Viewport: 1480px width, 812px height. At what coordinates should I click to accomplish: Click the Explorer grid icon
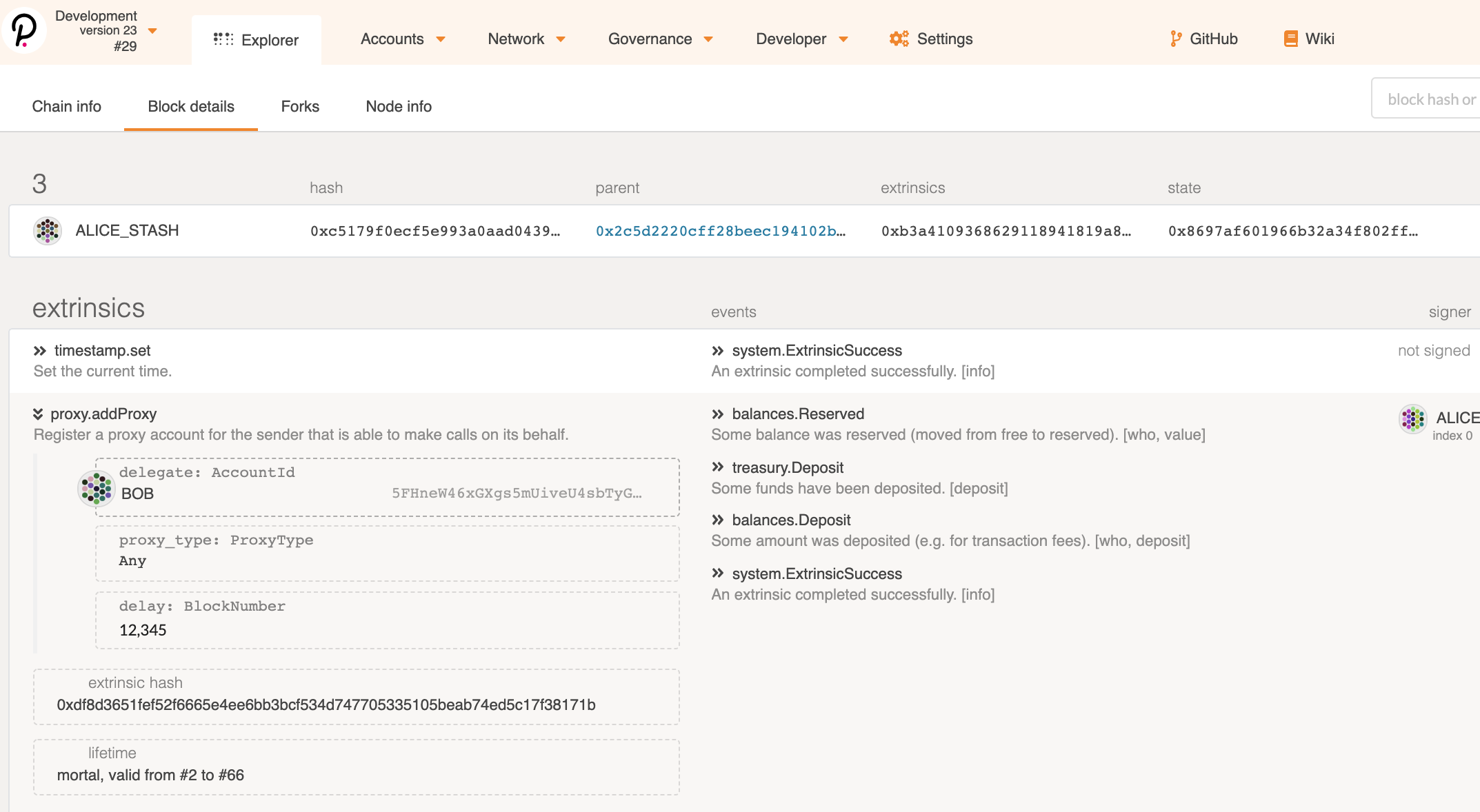coord(223,39)
